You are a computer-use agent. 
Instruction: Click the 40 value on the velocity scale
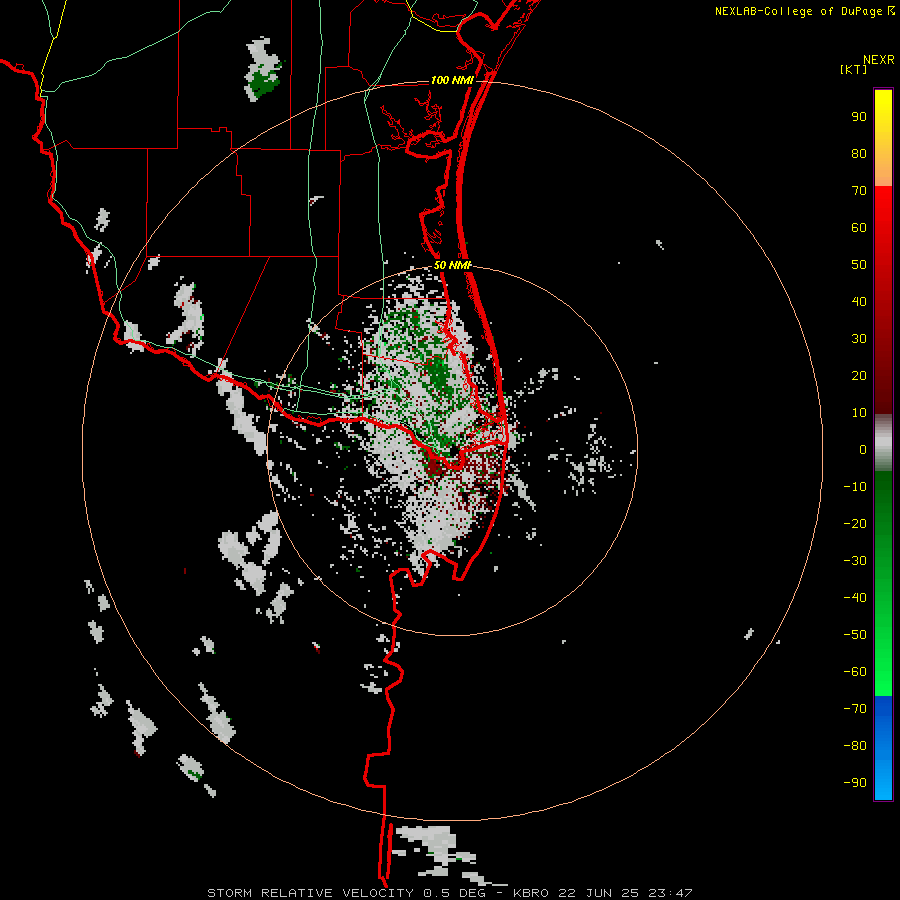point(859,302)
